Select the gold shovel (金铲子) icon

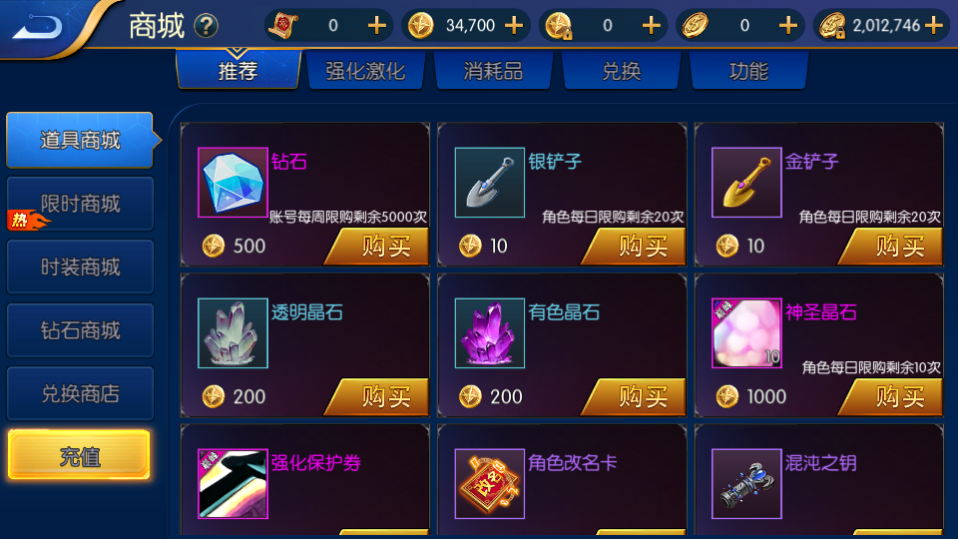(x=747, y=182)
